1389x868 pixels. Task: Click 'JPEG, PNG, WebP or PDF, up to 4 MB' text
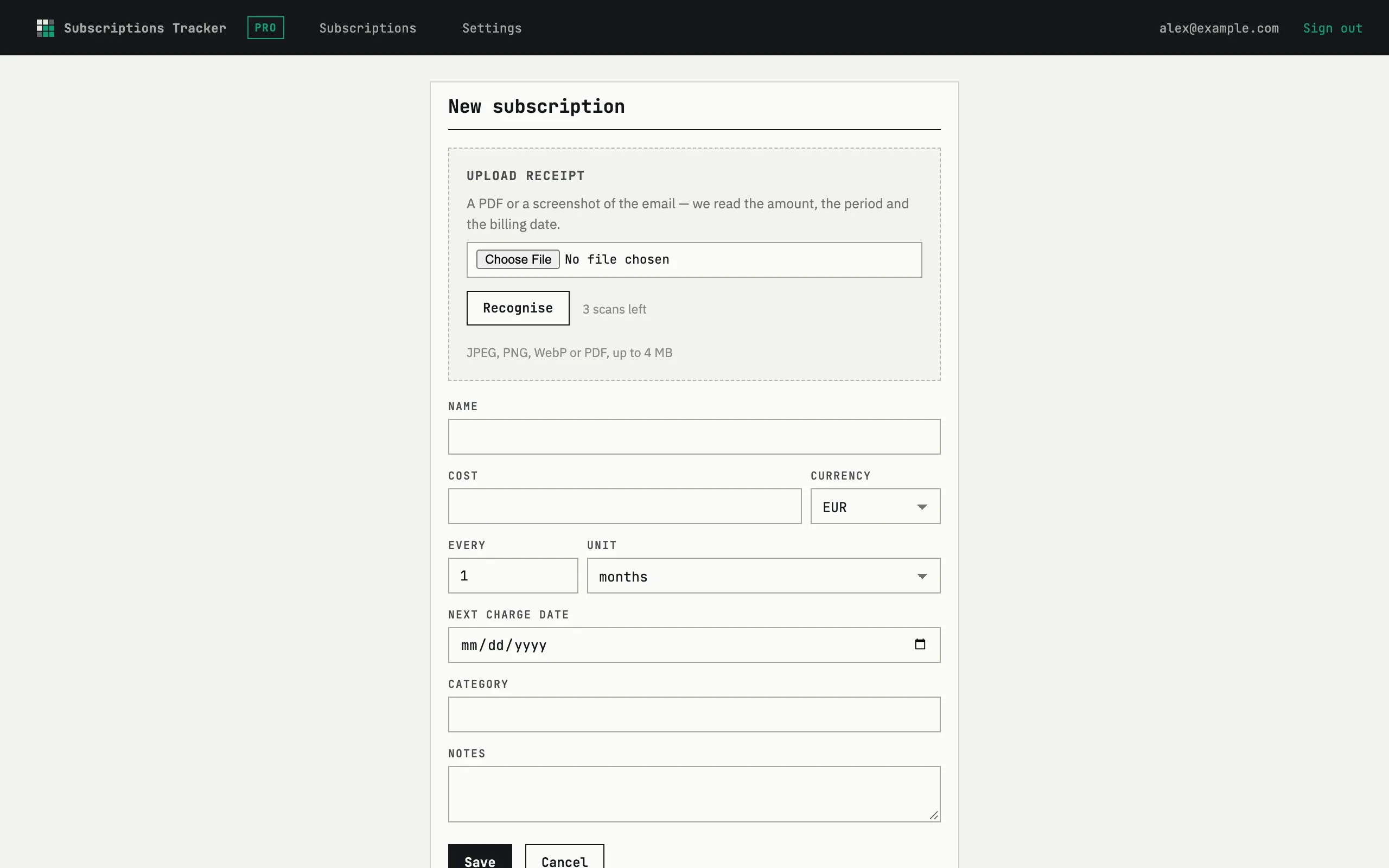pos(569,353)
